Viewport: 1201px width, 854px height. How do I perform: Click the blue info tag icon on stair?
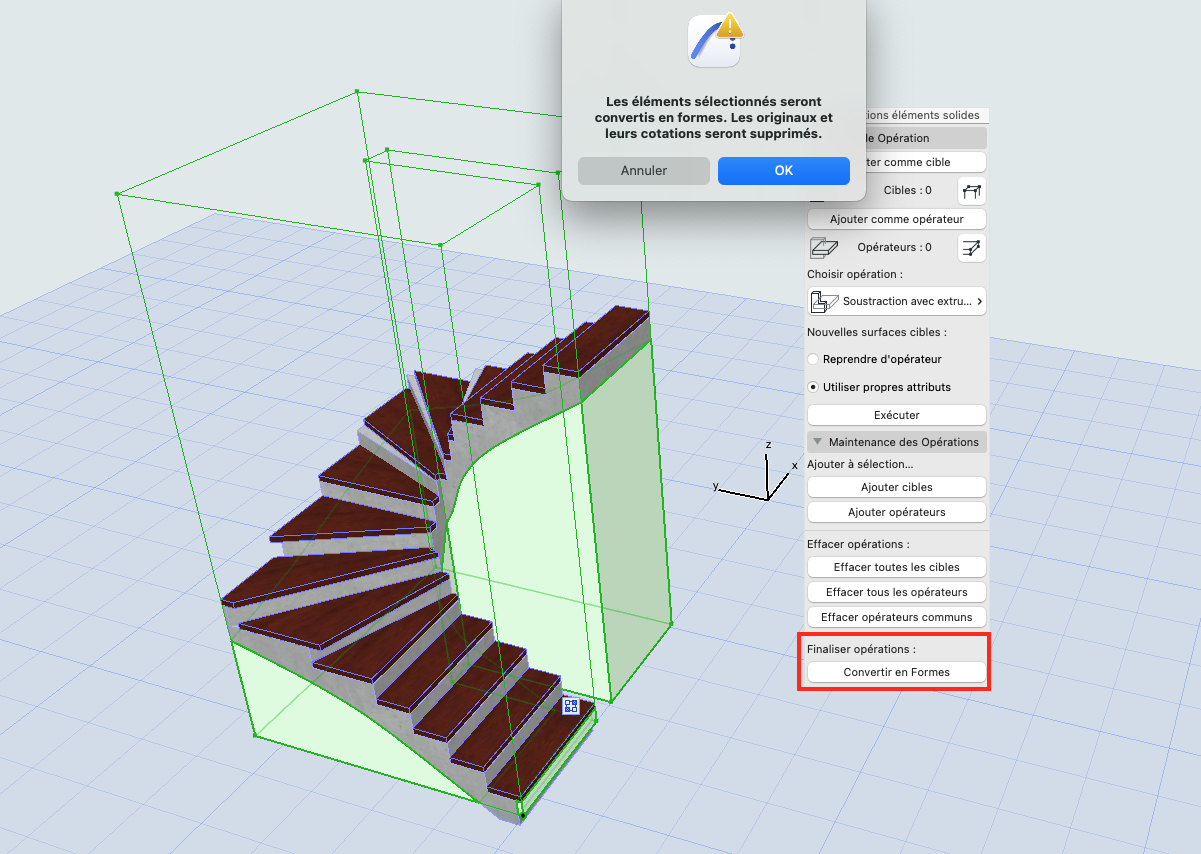[x=571, y=706]
